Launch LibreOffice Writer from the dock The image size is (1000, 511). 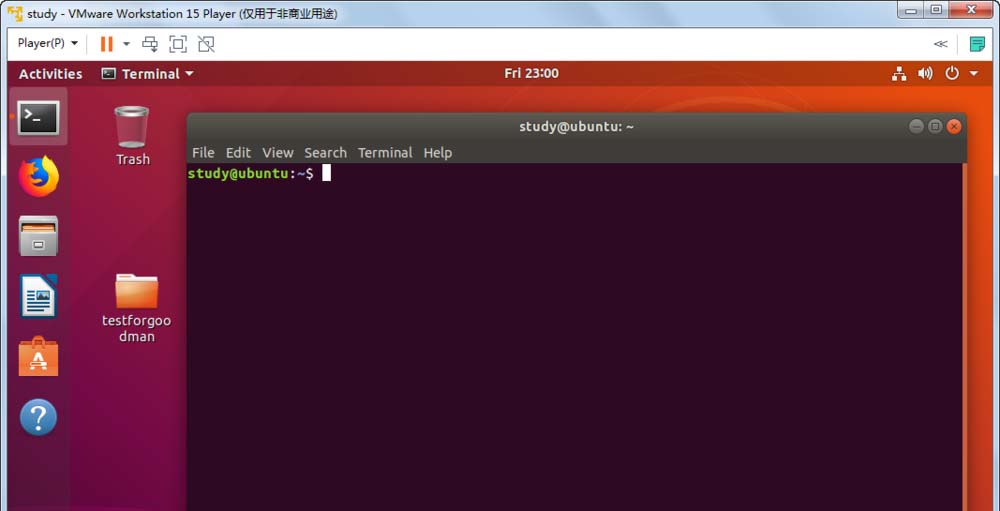tap(38, 295)
